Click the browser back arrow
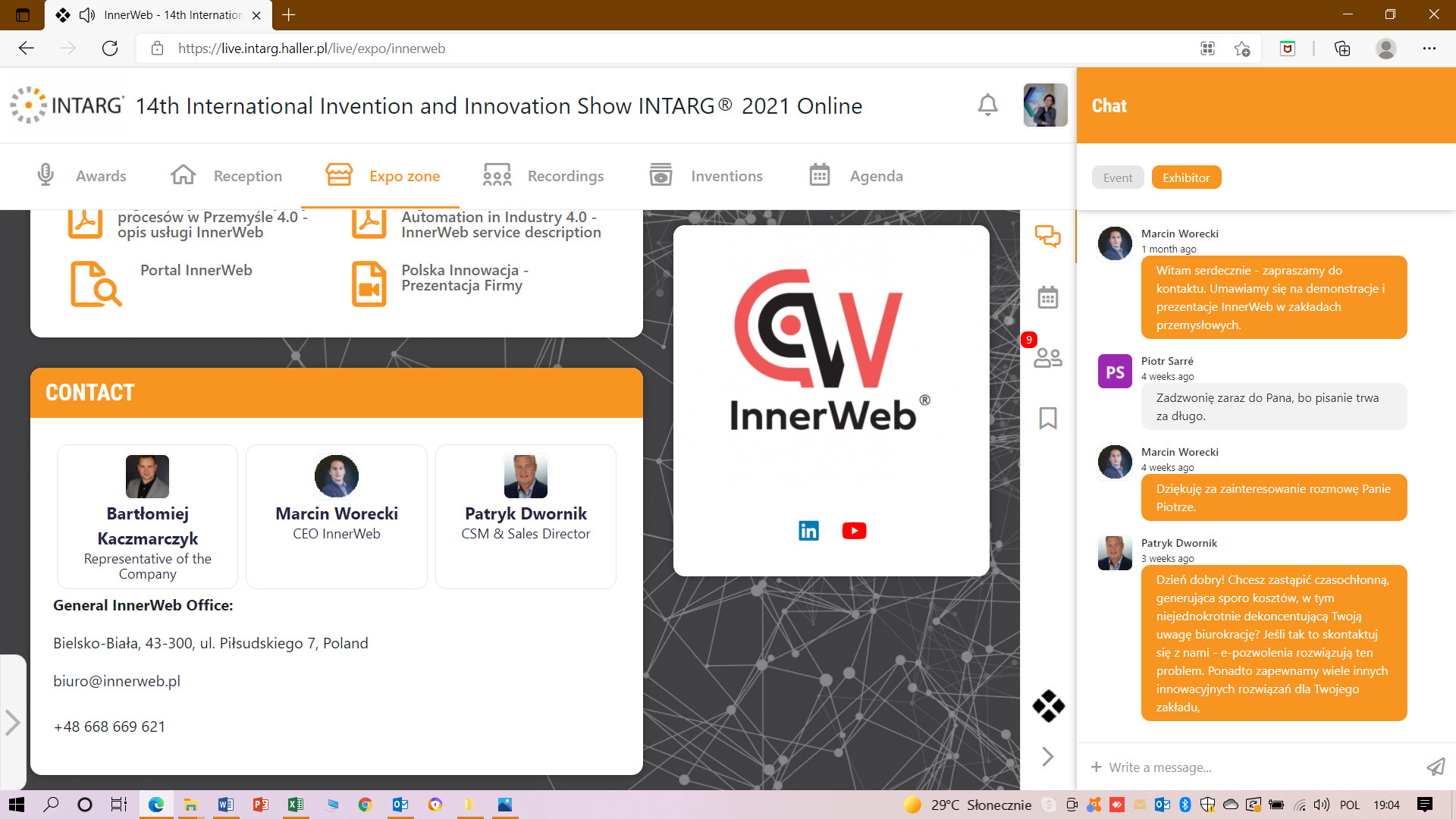 pyautogui.click(x=27, y=49)
